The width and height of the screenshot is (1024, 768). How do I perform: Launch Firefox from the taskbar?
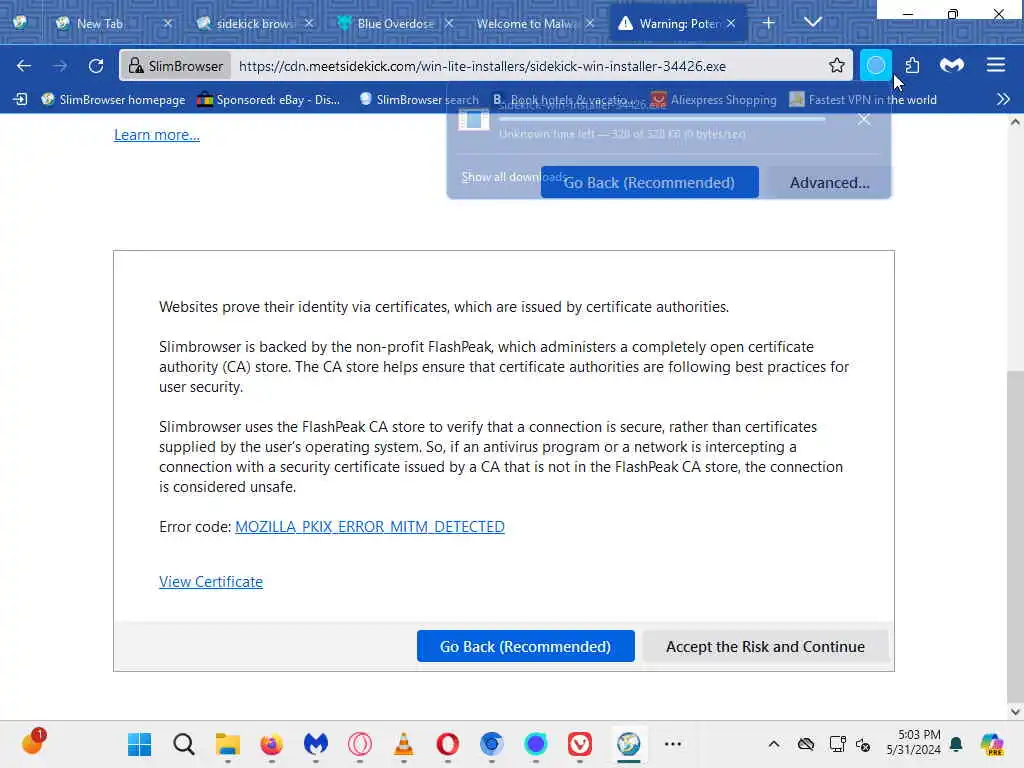tap(272, 744)
